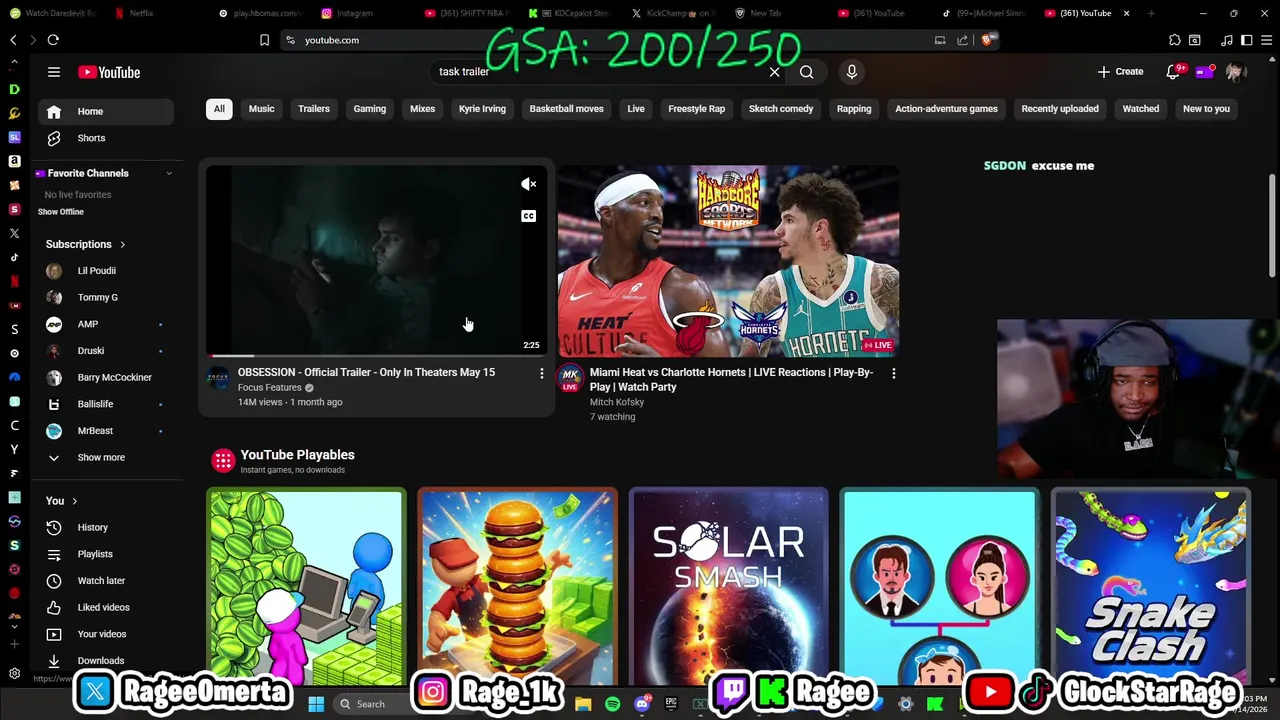Open TikTok from the browser sidebar
Screen dimensions: 1280x720
(x=14, y=257)
